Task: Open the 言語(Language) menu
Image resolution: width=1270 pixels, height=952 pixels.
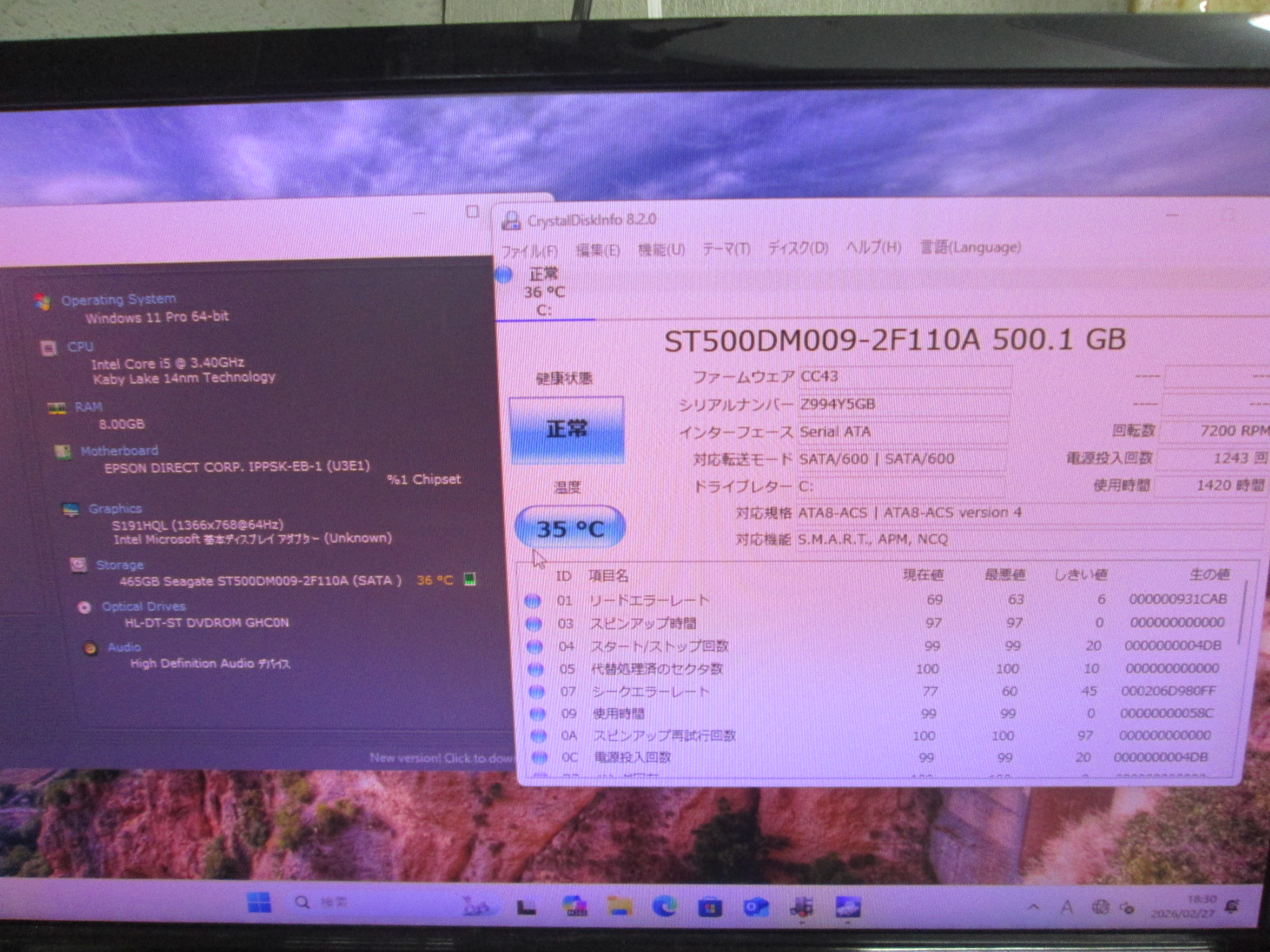Action: tap(970, 248)
